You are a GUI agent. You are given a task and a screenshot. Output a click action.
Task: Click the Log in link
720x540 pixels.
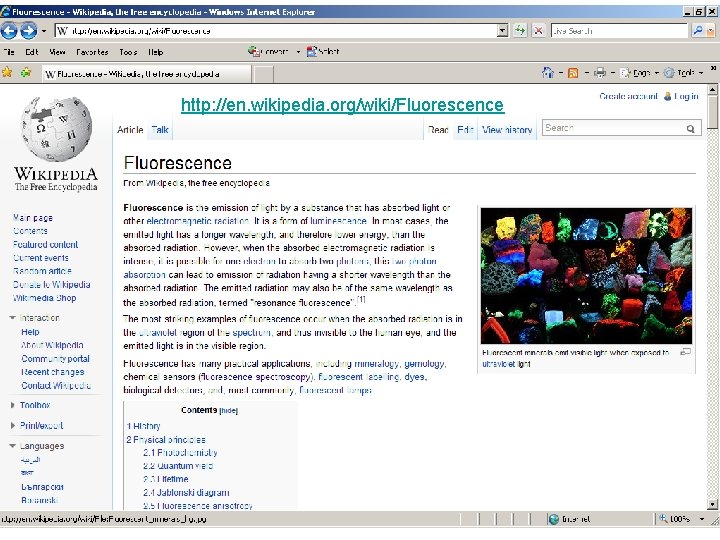coord(686,96)
